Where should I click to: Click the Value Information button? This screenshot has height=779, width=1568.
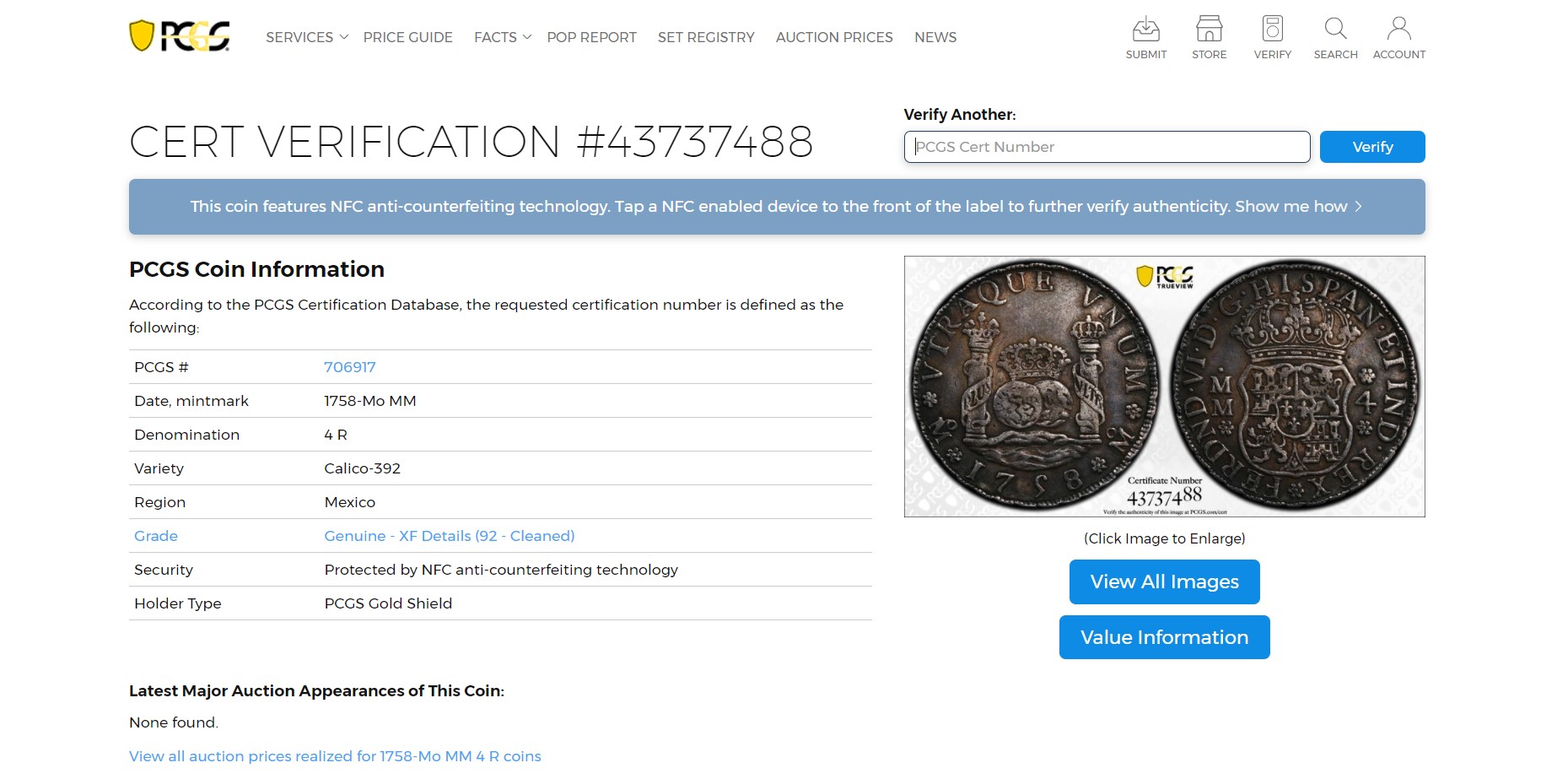pyautogui.click(x=1164, y=637)
